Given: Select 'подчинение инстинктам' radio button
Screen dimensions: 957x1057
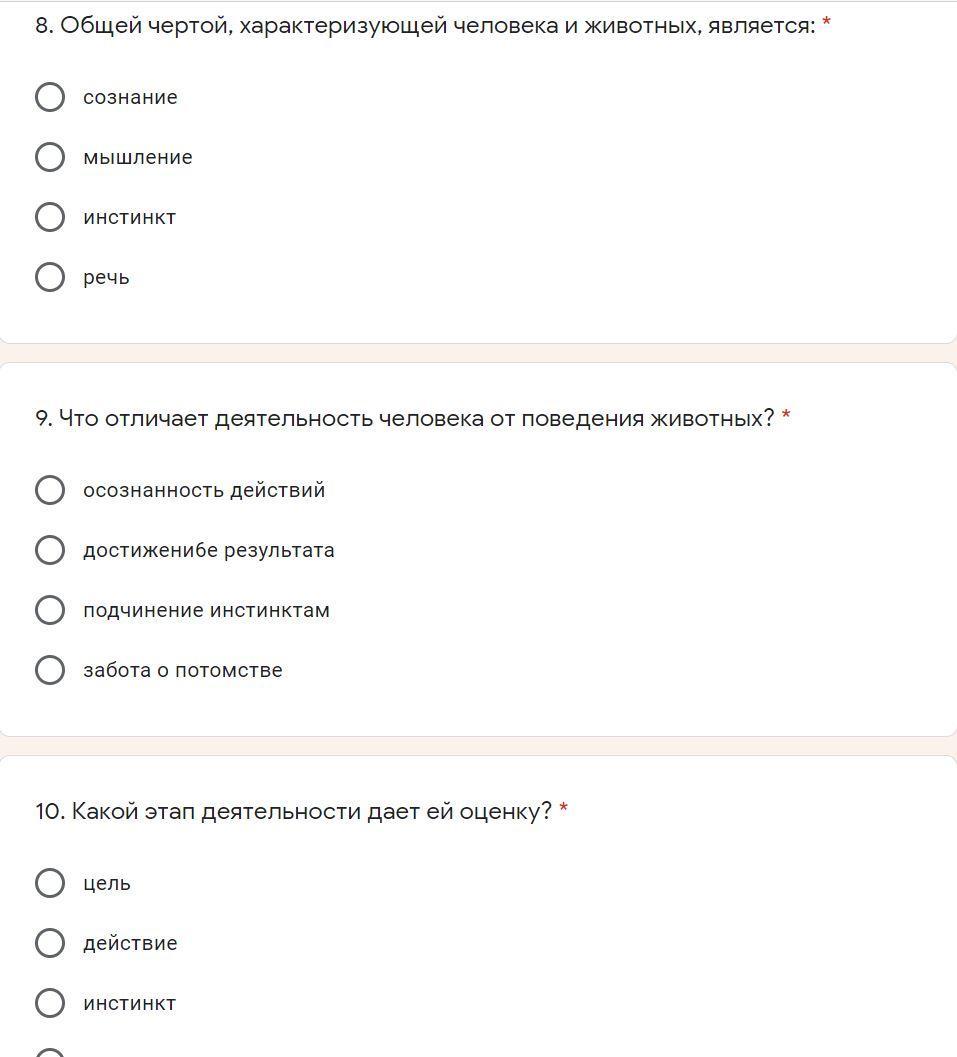Looking at the screenshot, I should coord(50,610).
